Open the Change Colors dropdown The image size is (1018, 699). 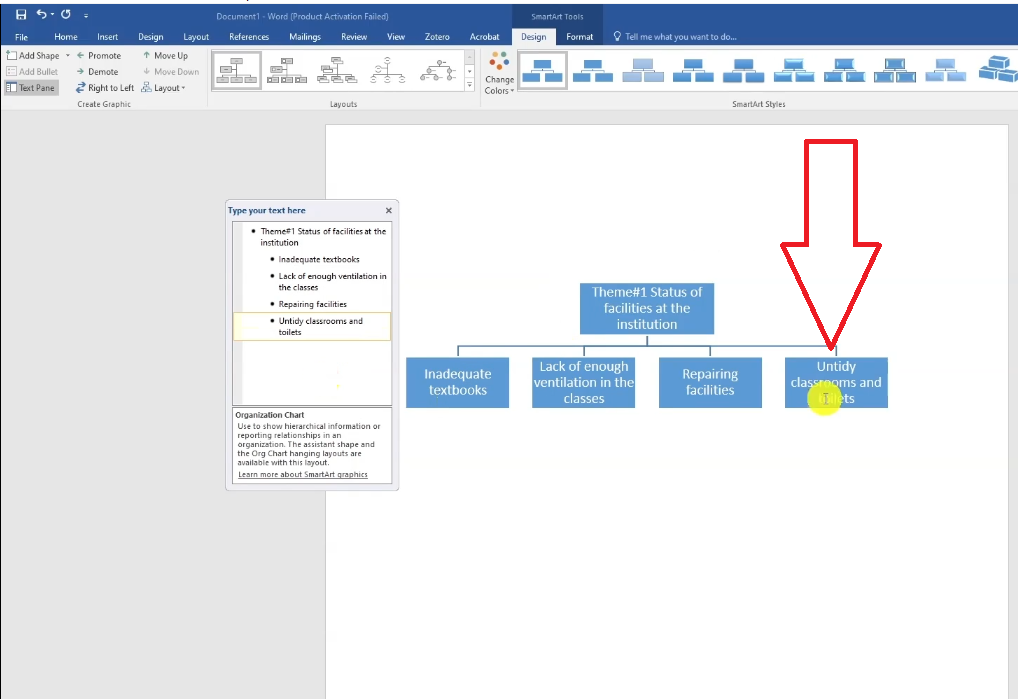click(x=499, y=73)
